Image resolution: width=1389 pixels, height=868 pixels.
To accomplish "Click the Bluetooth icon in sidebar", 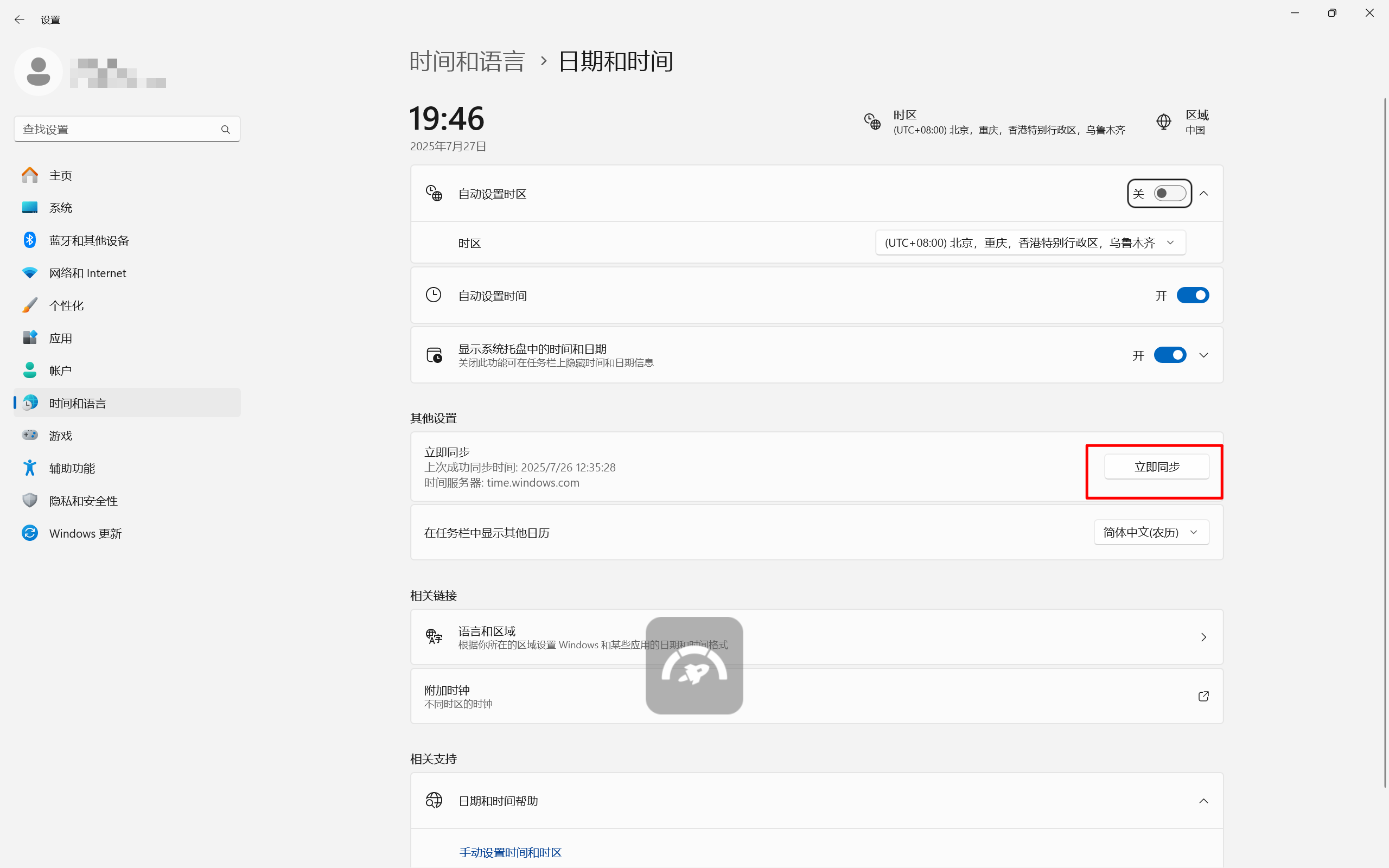I will pyautogui.click(x=30, y=240).
